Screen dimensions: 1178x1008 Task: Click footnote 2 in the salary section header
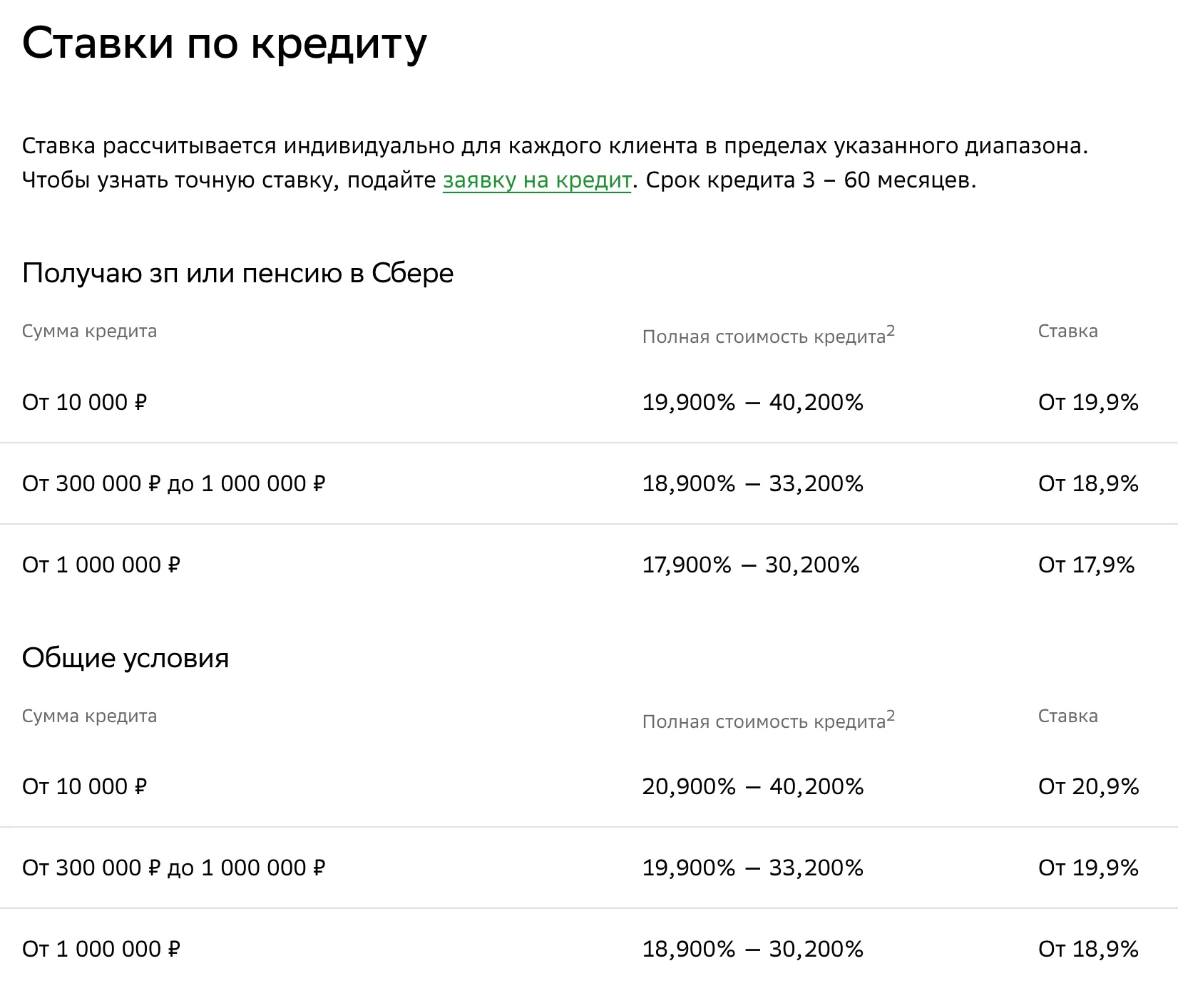click(x=890, y=331)
